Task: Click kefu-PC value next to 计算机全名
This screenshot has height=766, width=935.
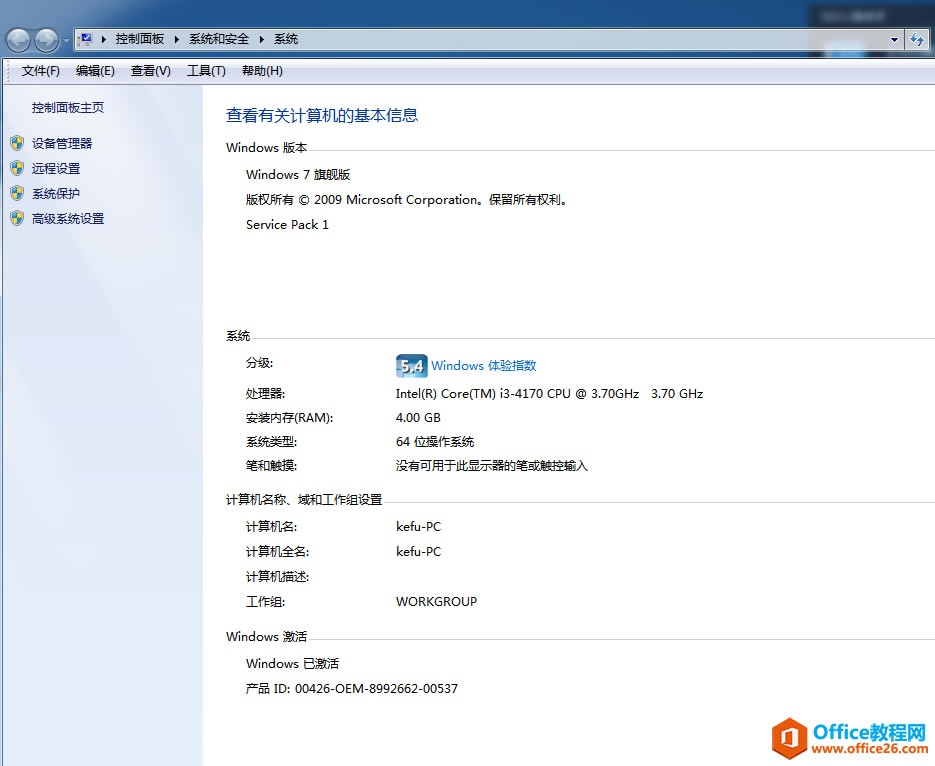Action: click(418, 551)
